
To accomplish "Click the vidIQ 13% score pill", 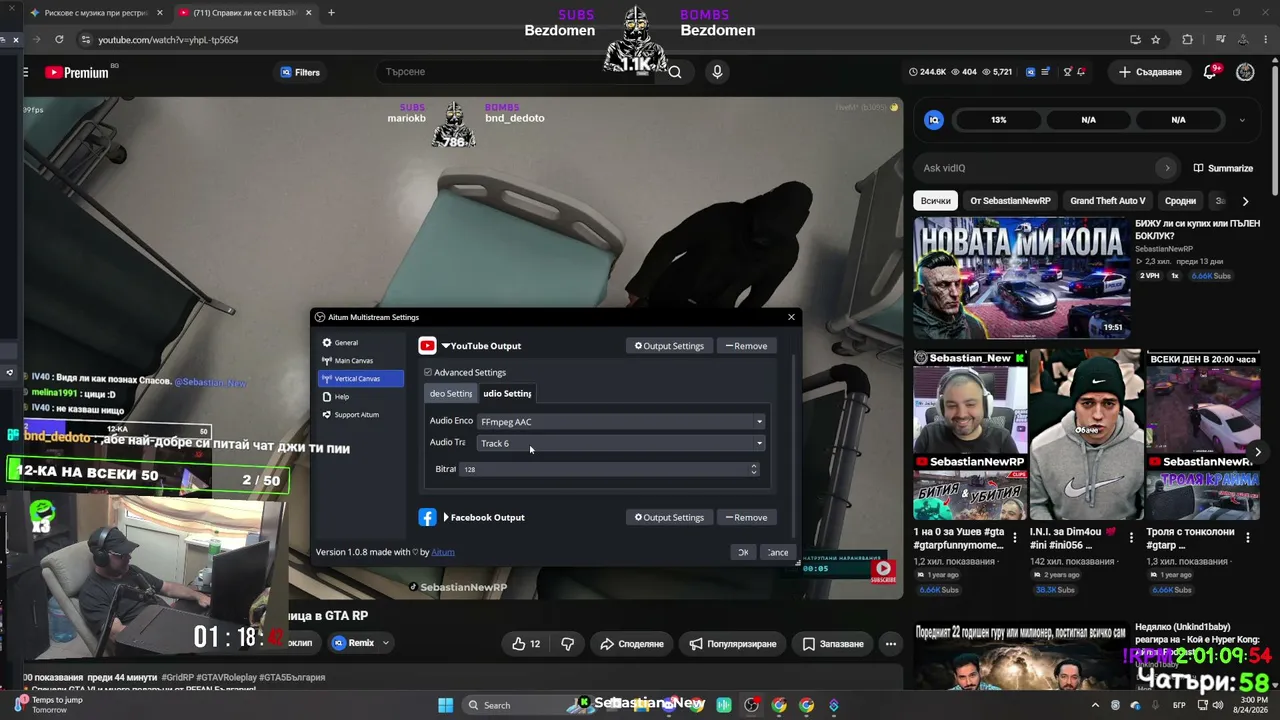I will (x=999, y=120).
